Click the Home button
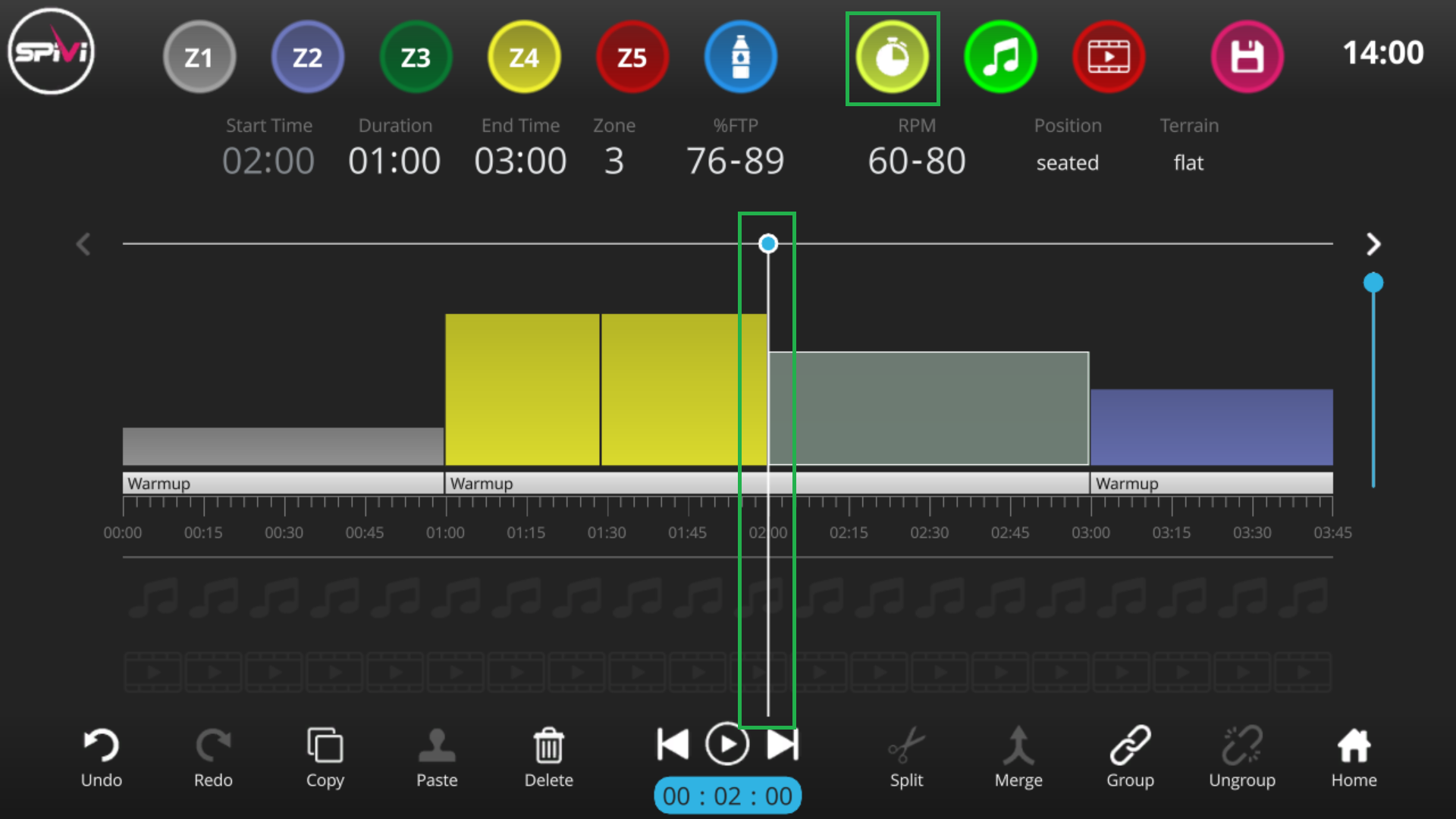 pyautogui.click(x=1354, y=757)
